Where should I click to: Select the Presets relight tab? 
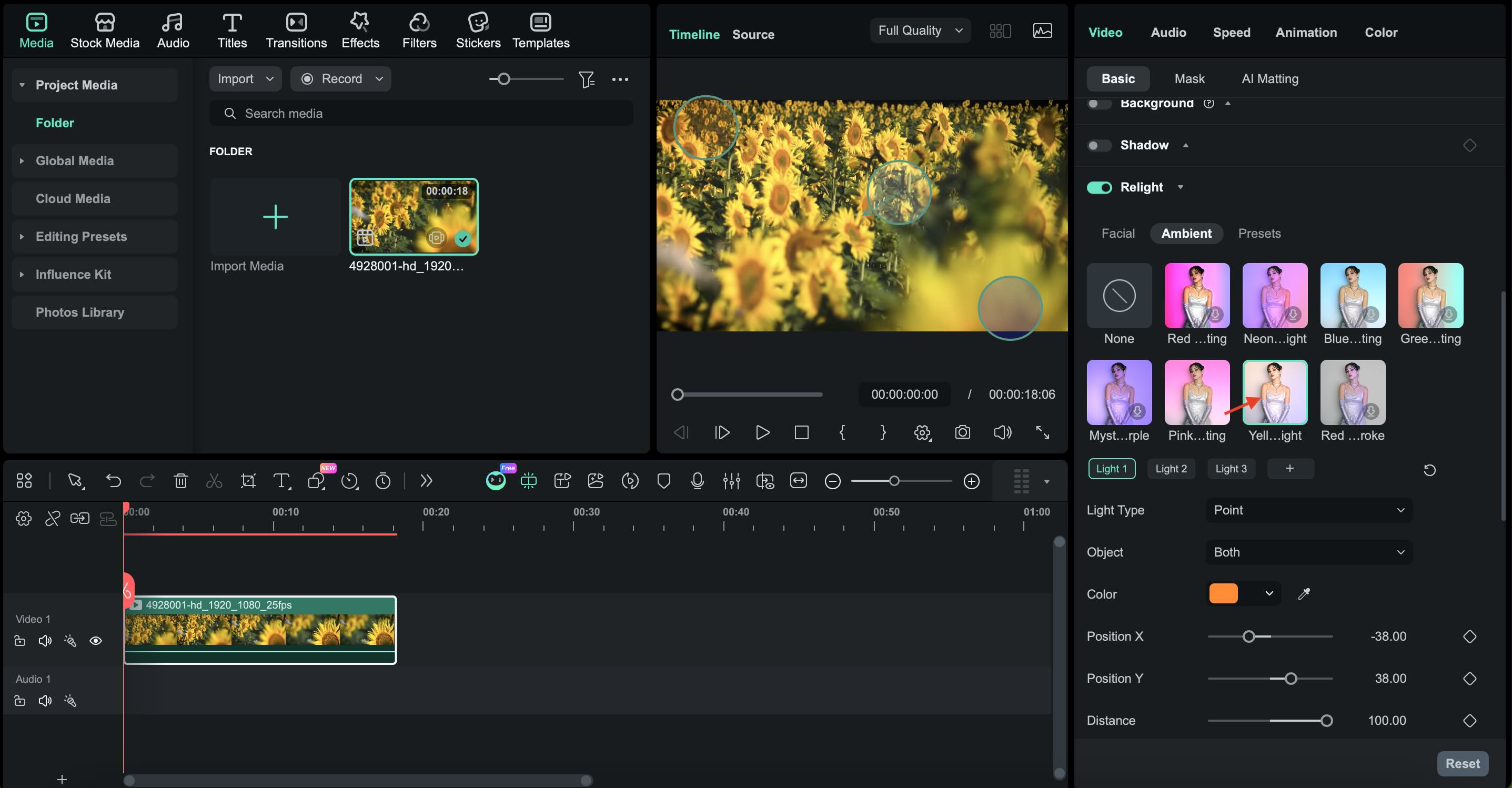[x=1259, y=234]
